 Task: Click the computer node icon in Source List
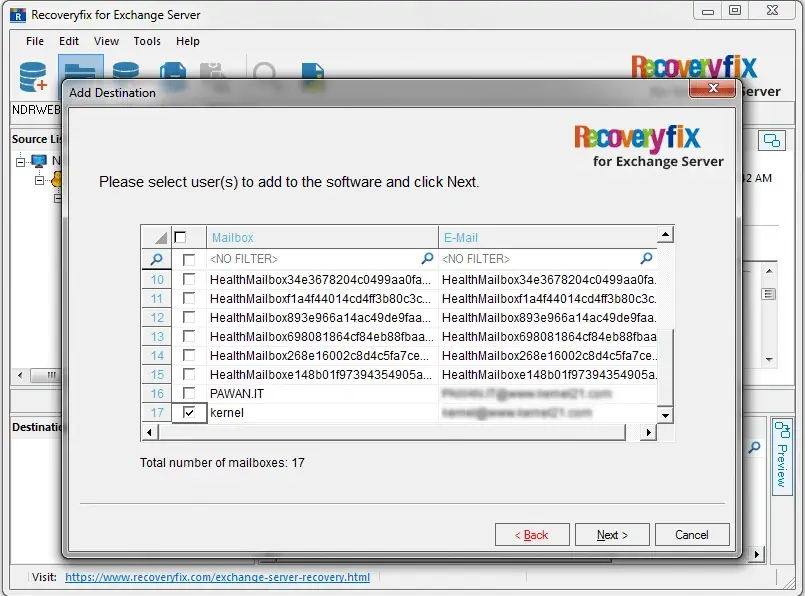39,161
